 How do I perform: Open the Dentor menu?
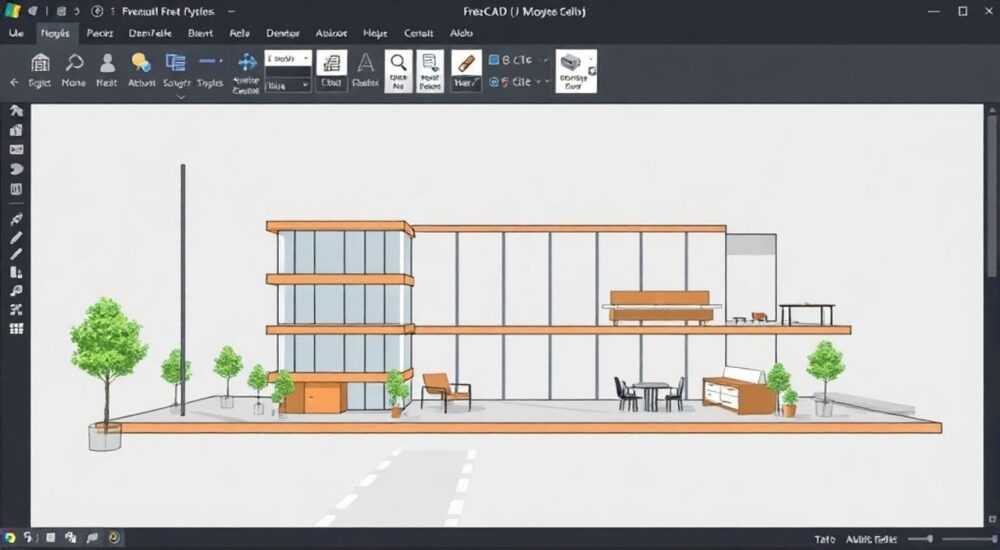tap(283, 33)
